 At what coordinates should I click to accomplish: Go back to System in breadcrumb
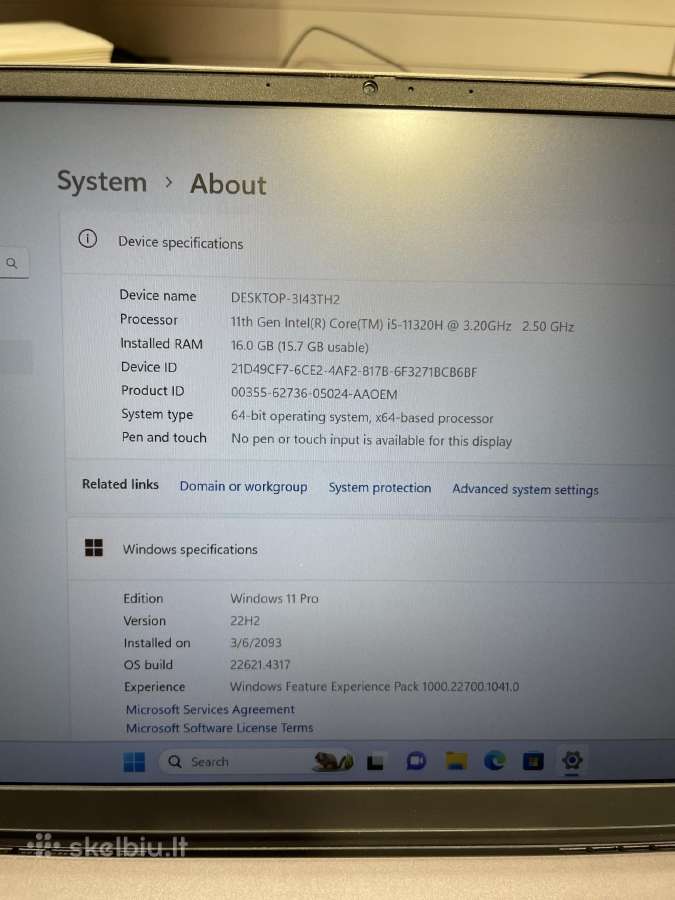102,181
